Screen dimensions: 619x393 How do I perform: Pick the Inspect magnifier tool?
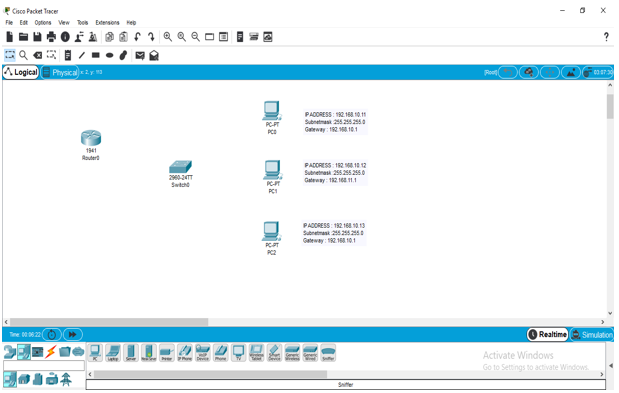tap(24, 55)
